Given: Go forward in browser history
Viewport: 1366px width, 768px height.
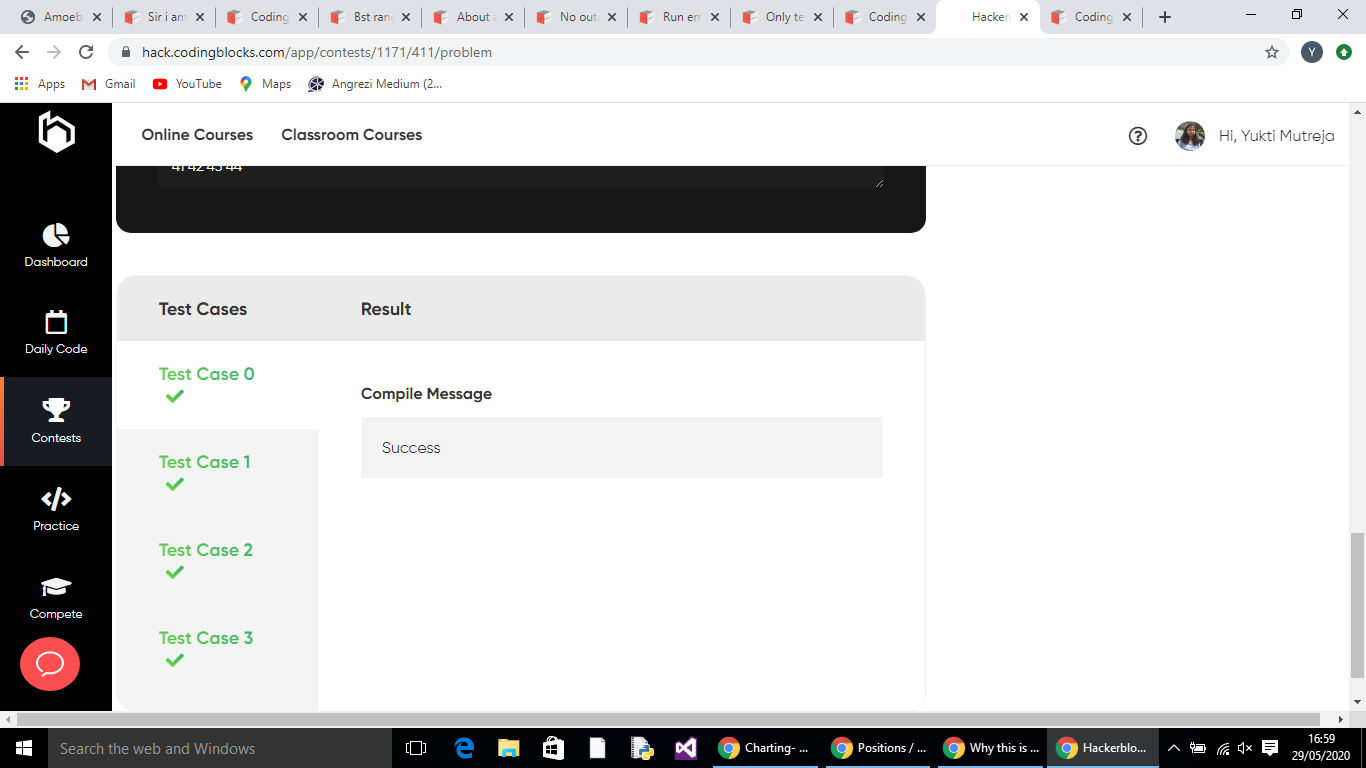Looking at the screenshot, I should pyautogui.click(x=54, y=52).
